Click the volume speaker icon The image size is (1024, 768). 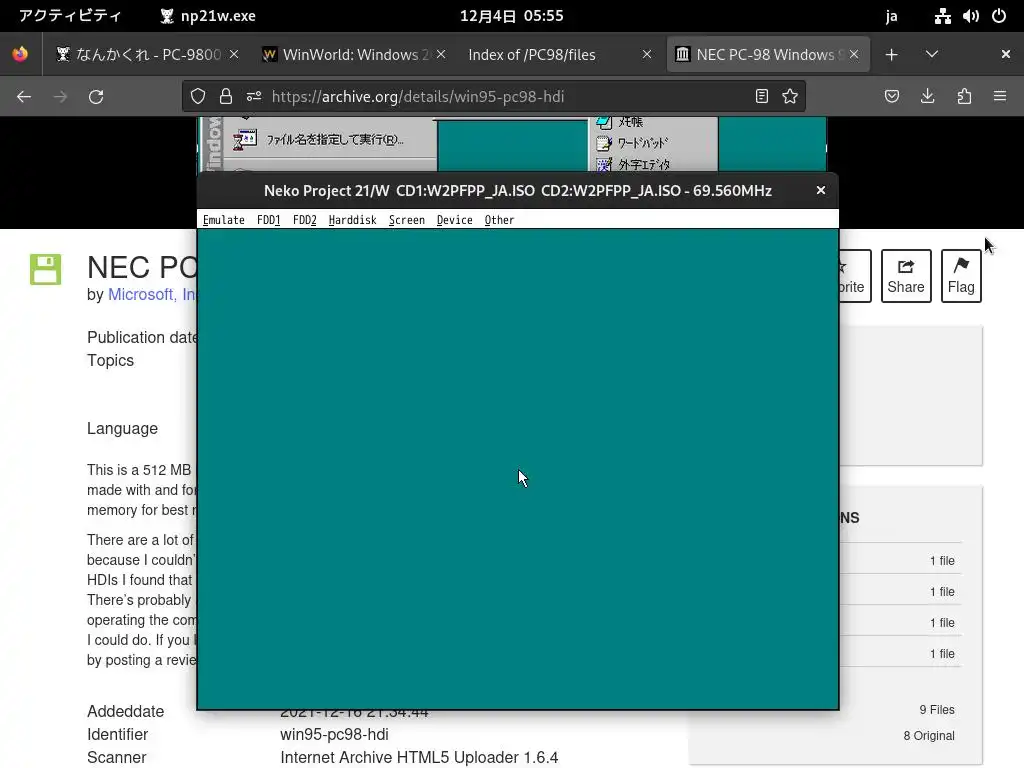pyautogui.click(x=970, y=16)
